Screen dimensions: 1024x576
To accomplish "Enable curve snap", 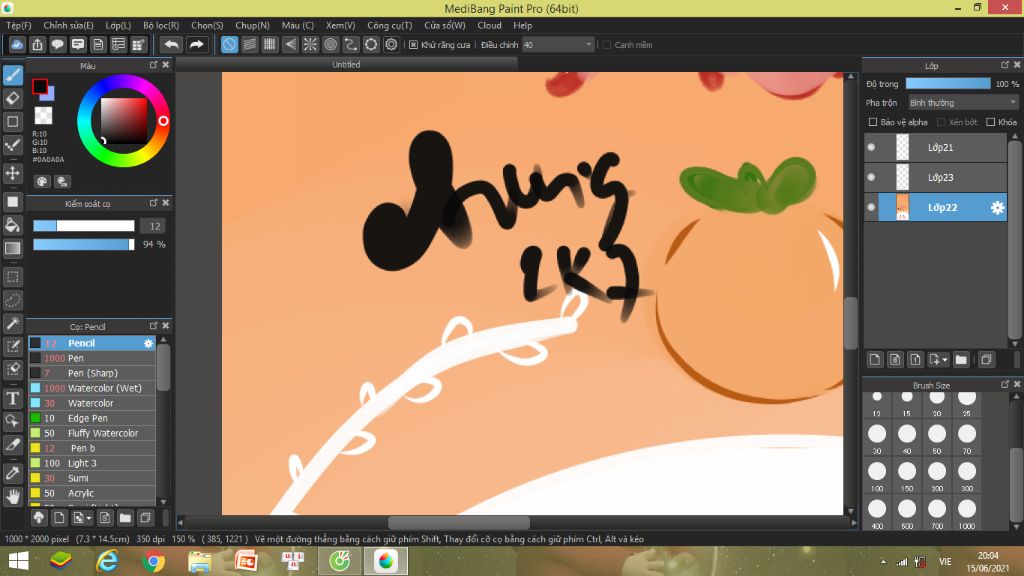I will 351,44.
